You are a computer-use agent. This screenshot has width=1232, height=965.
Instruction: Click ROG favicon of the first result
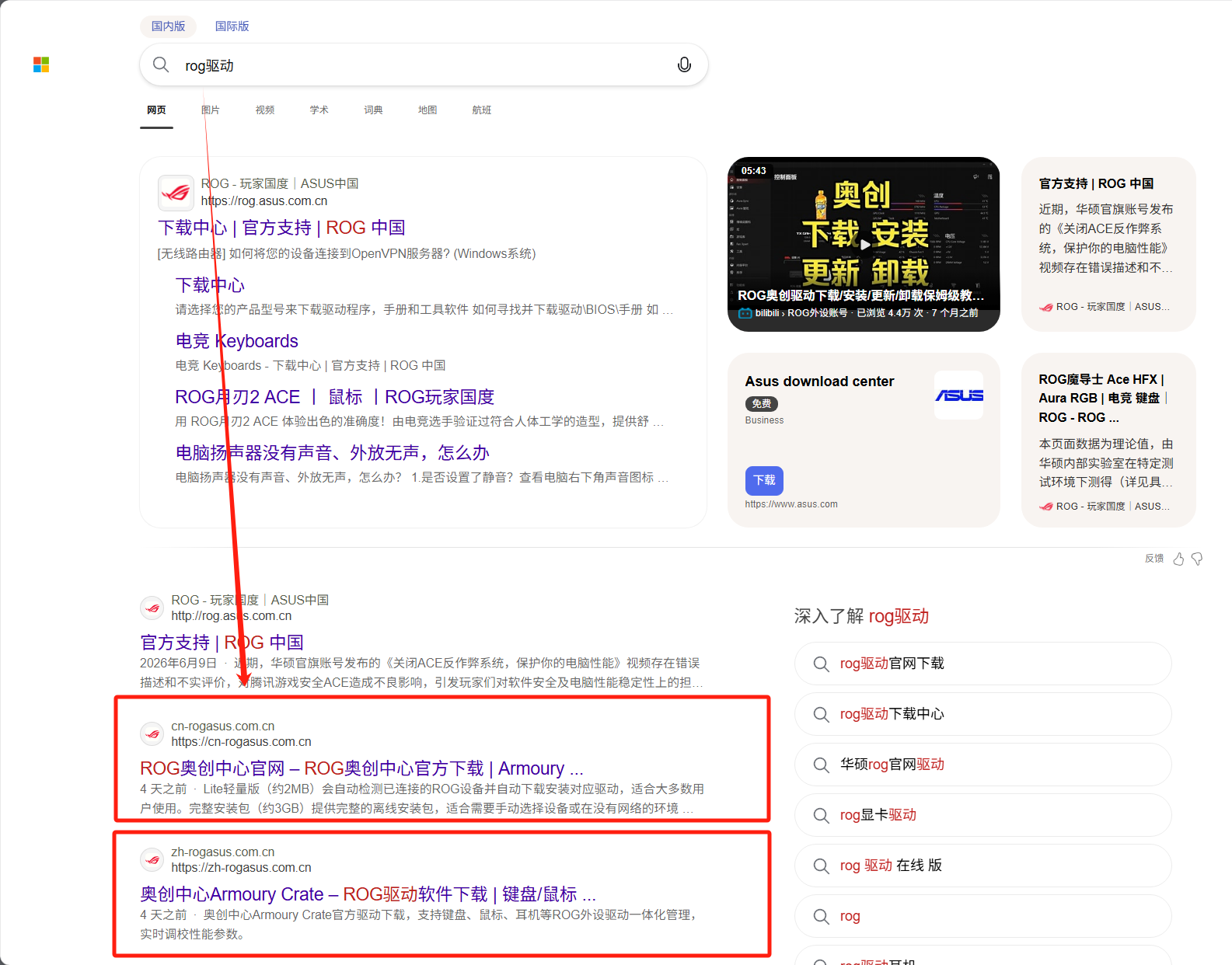point(176,192)
